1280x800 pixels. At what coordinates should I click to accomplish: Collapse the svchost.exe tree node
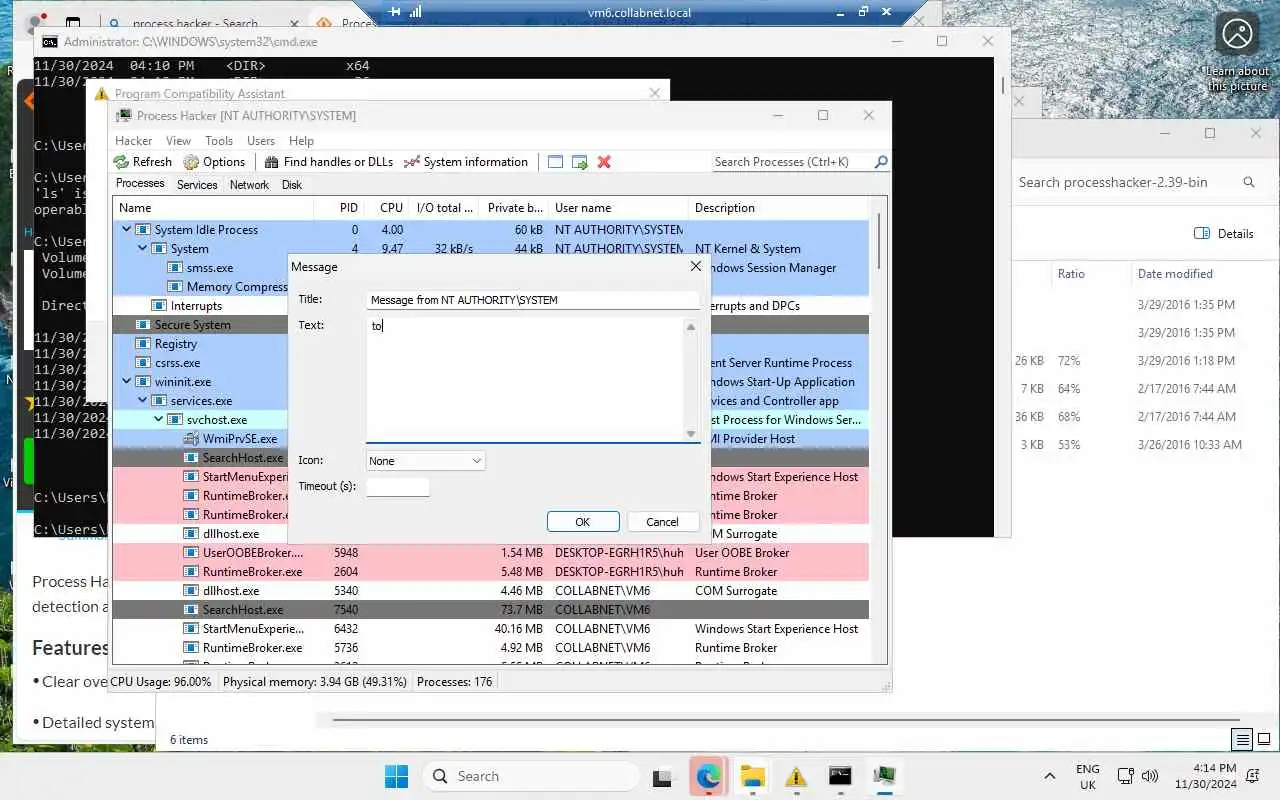click(x=158, y=420)
